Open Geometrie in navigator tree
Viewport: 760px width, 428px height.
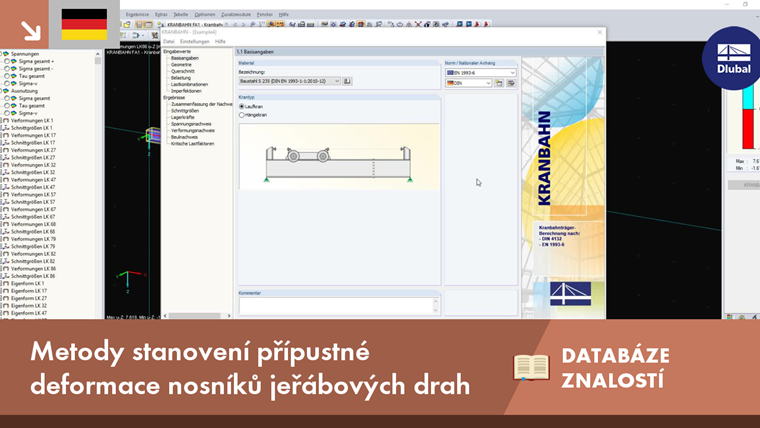181,64
